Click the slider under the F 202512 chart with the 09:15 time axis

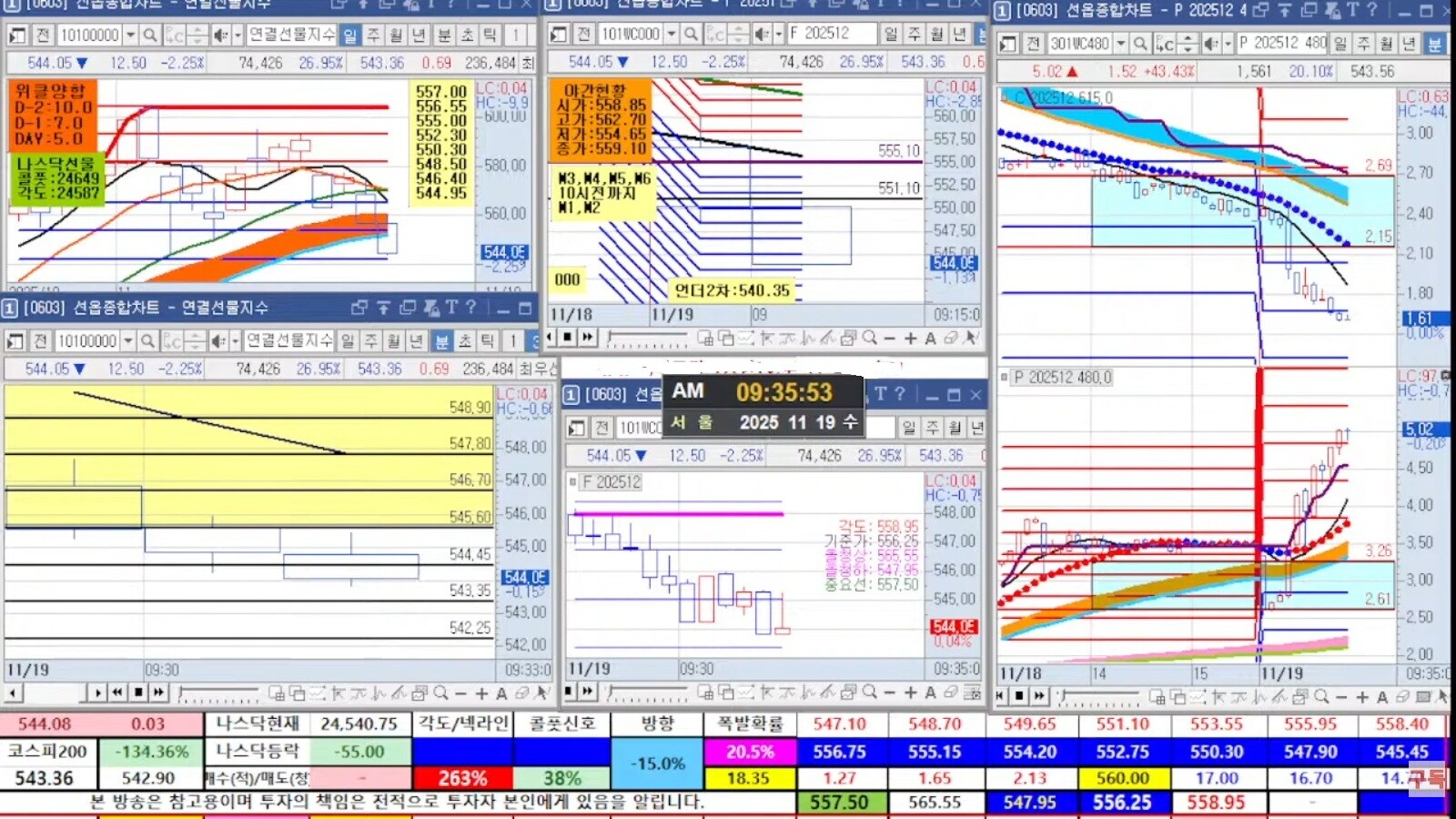(x=646, y=339)
